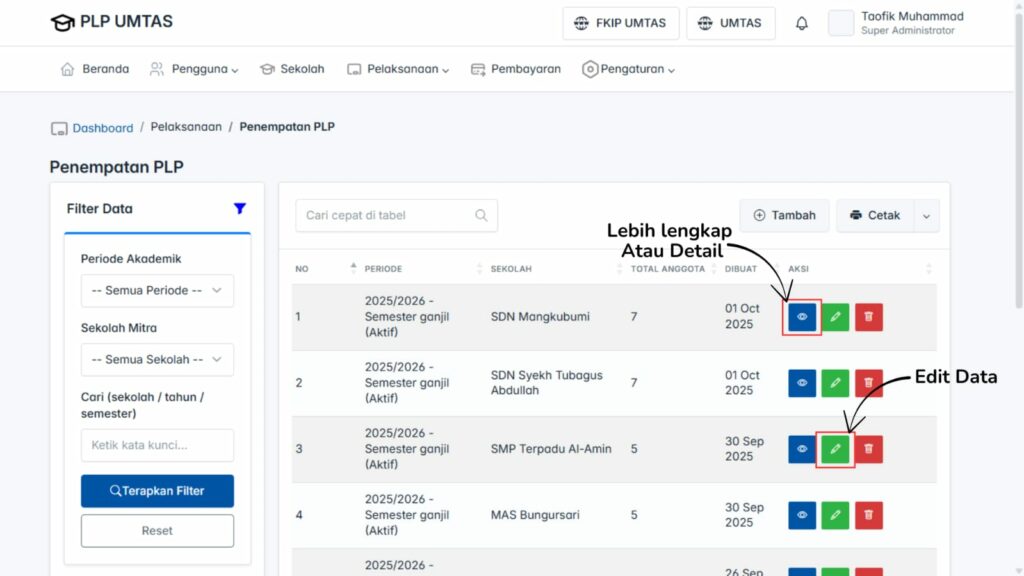This screenshot has height=576, width=1024.
Task: Click the Terapkan Filter button
Action: click(x=157, y=491)
